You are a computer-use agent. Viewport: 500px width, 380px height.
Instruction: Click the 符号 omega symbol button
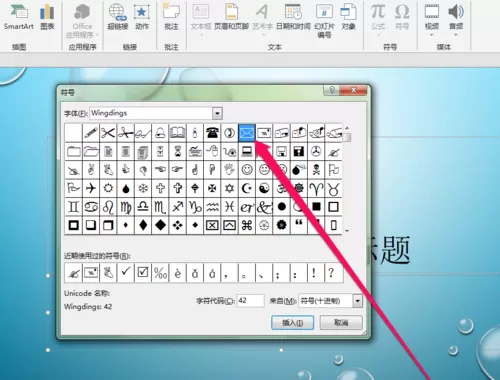402,17
